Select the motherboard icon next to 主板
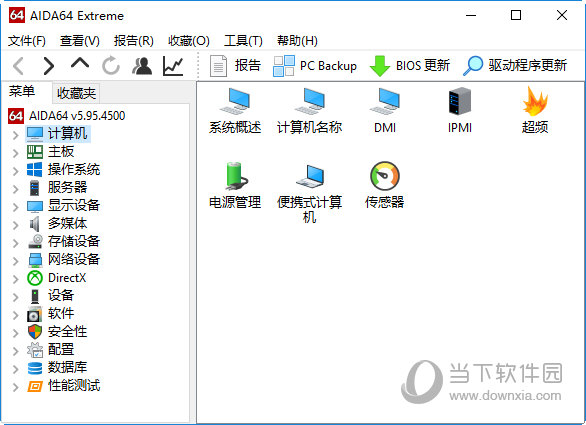586x425 pixels. click(35, 151)
